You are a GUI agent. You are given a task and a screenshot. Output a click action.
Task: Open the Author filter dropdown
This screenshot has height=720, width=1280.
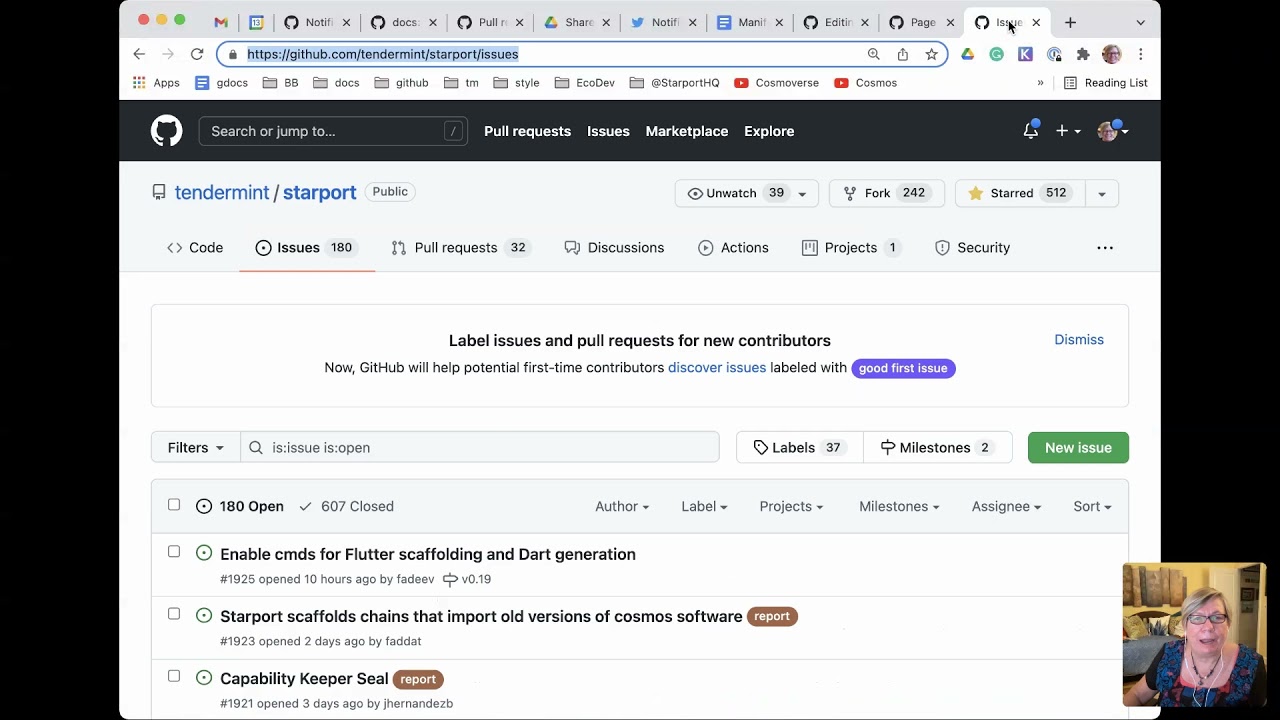(622, 506)
